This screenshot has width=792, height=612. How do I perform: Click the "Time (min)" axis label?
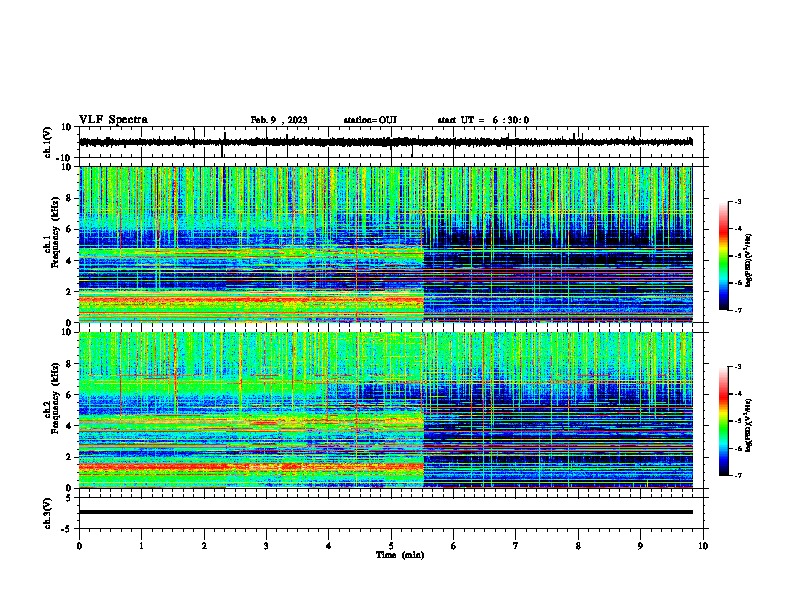(400, 555)
